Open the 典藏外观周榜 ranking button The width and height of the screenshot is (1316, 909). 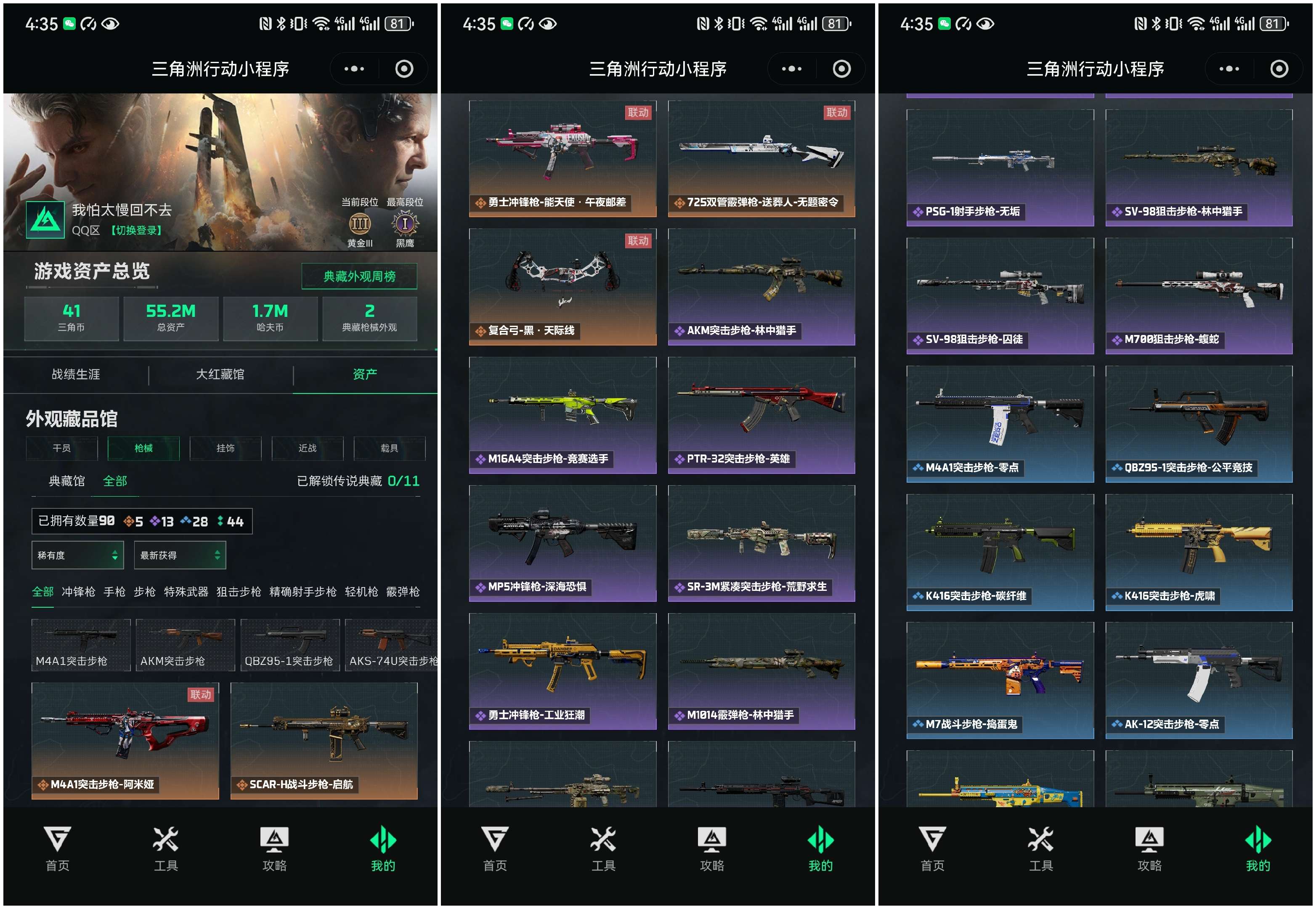pos(359,276)
